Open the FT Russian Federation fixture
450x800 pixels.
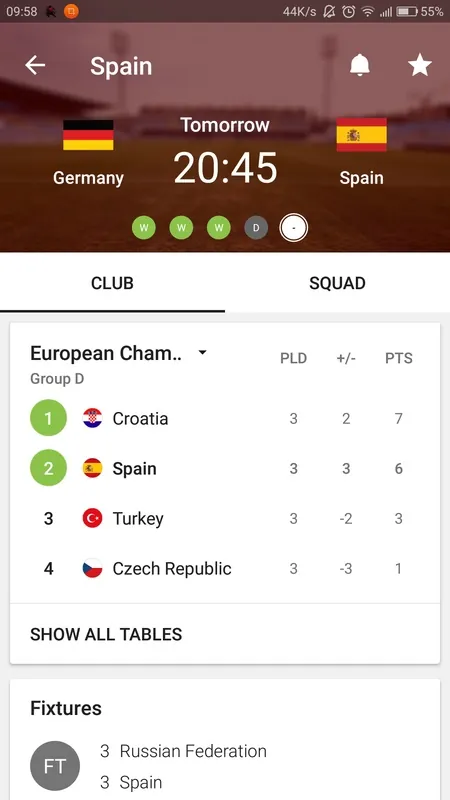click(225, 766)
